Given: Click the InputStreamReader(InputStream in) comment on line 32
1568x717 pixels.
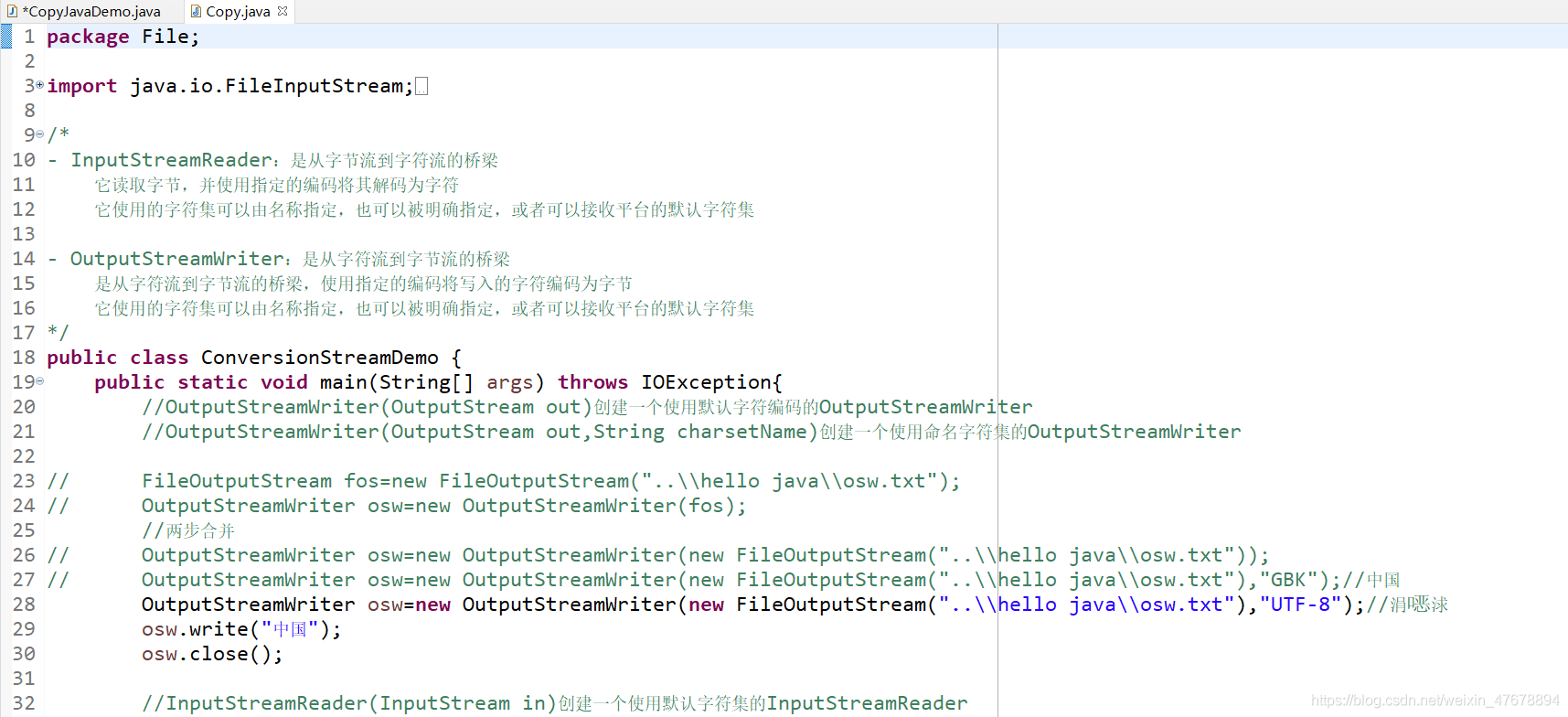Looking at the screenshot, I should (x=554, y=703).
